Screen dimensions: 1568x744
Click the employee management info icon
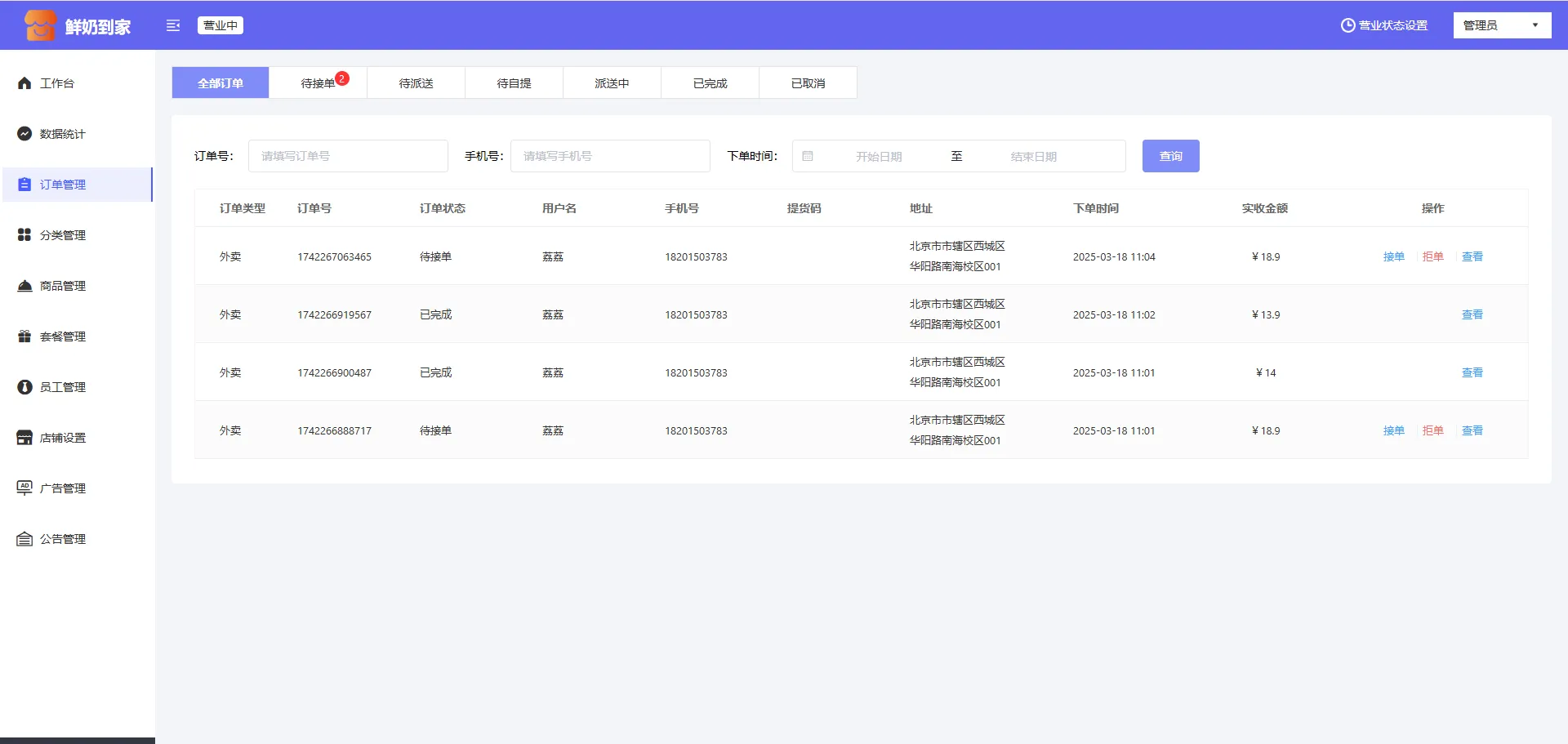(24, 387)
